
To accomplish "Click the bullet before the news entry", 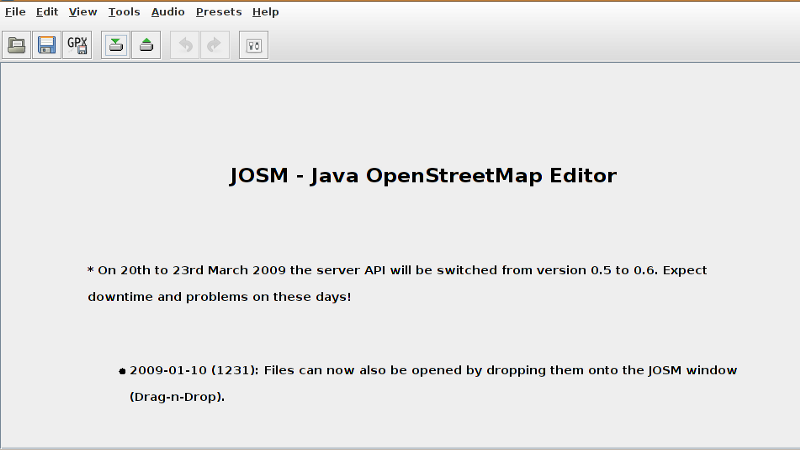I will click(122, 371).
